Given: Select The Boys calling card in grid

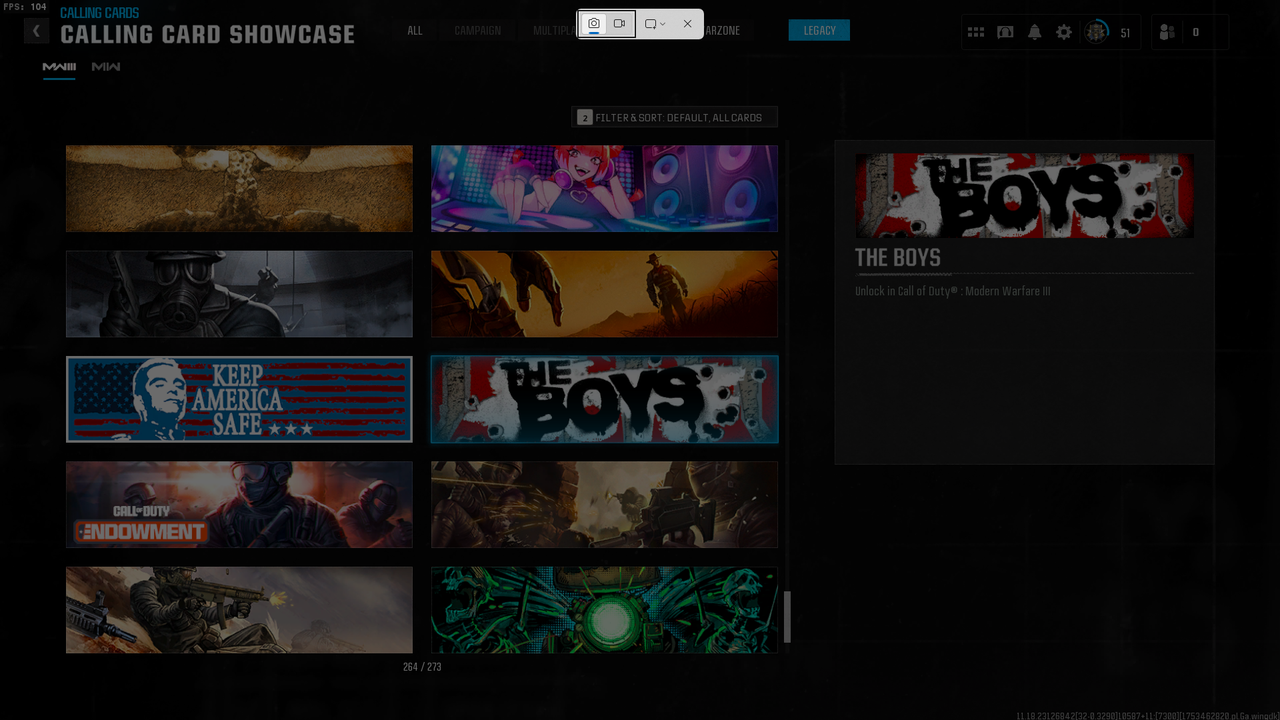Looking at the screenshot, I should click(604, 399).
